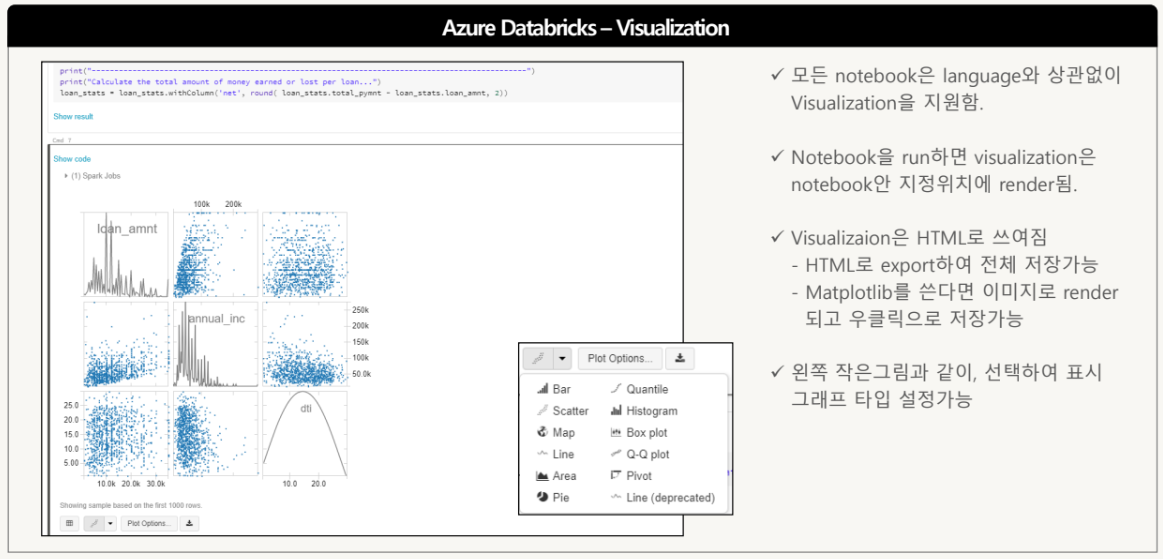
Task: Click the '200k' top axis label
Action: 234,203
